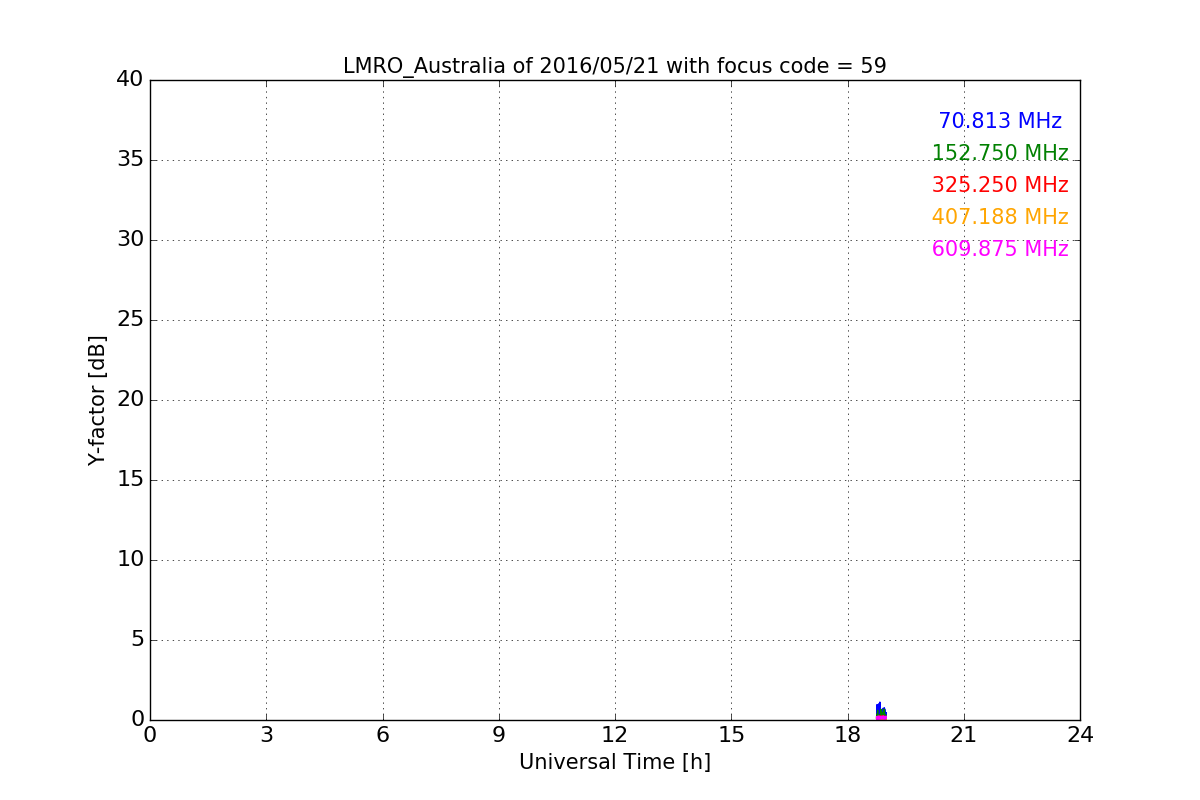Viewport: 1200px width, 800px height.
Task: Click the x-axis tick label 24
Action: click(1080, 735)
